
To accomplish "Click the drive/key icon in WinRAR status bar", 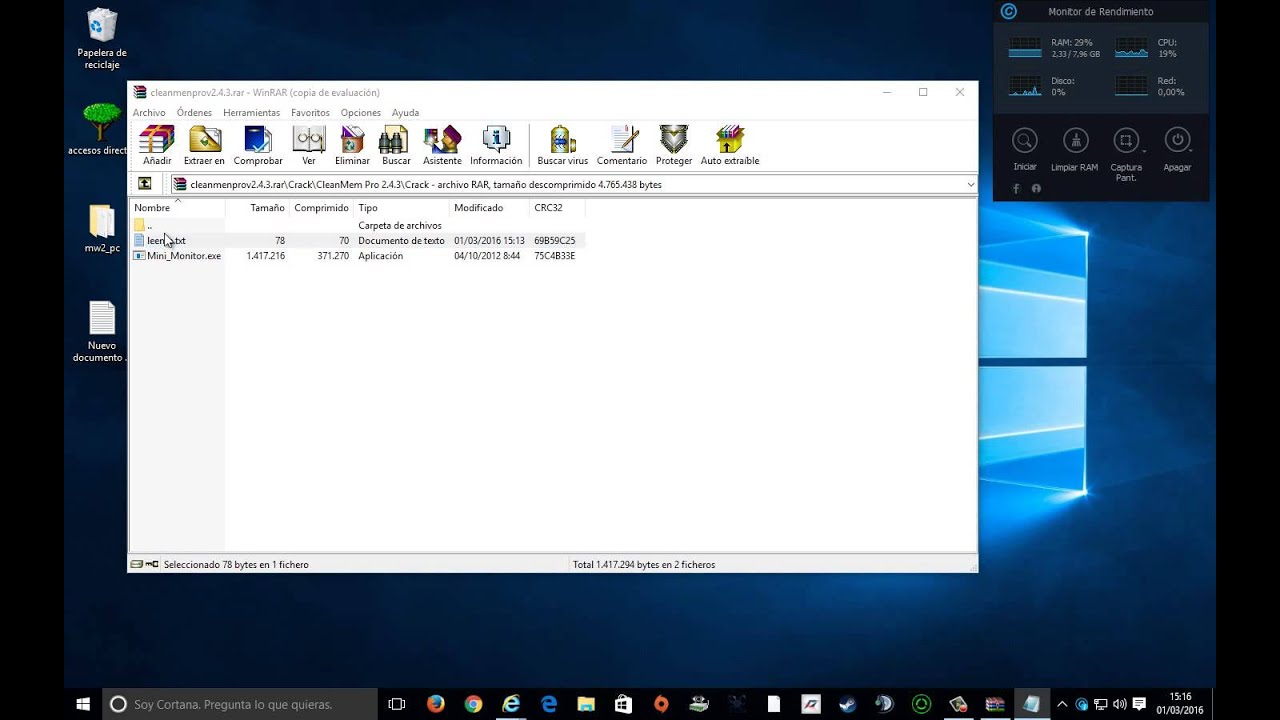I will [144, 564].
